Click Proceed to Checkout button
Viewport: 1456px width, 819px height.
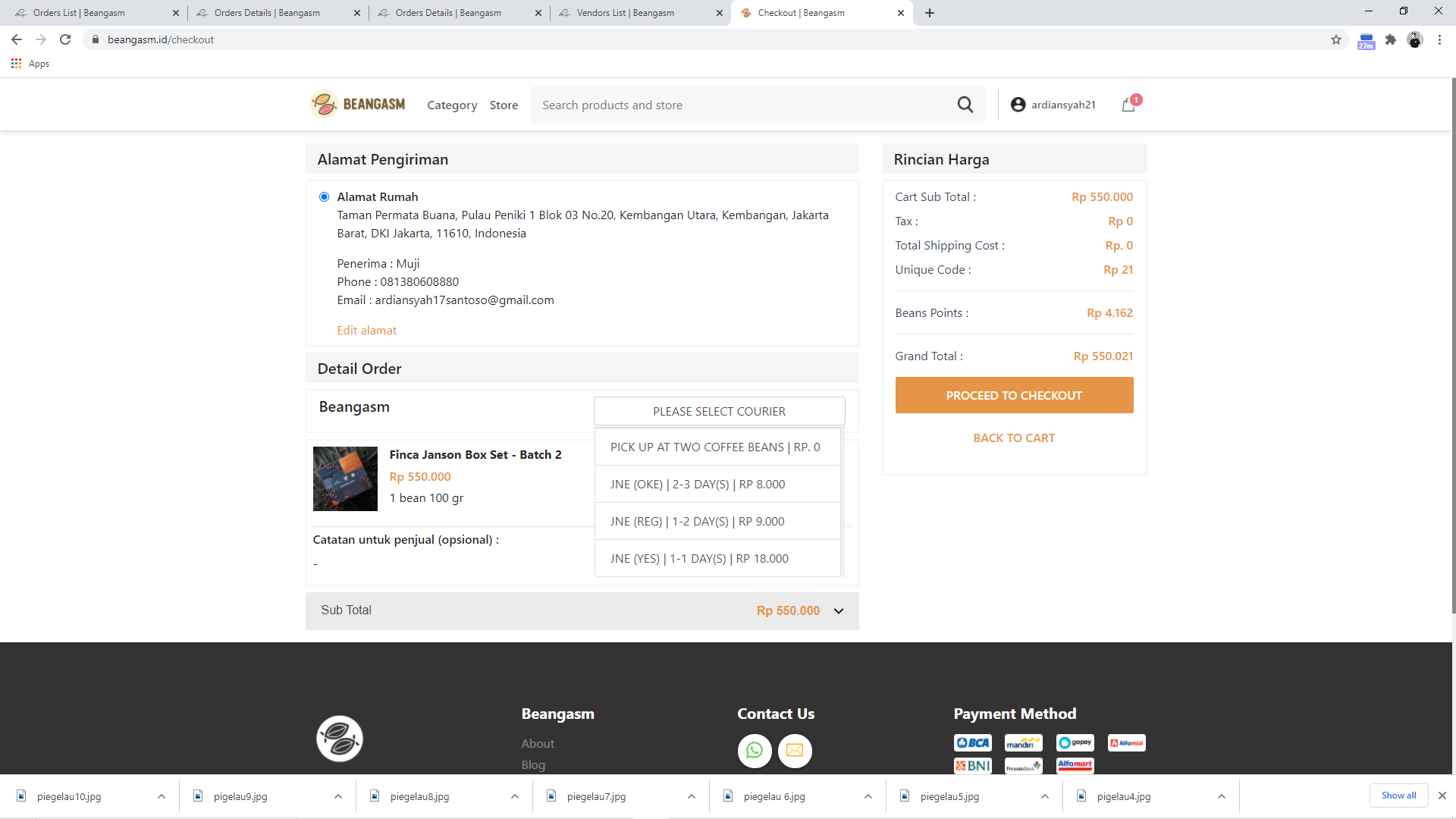(1014, 395)
